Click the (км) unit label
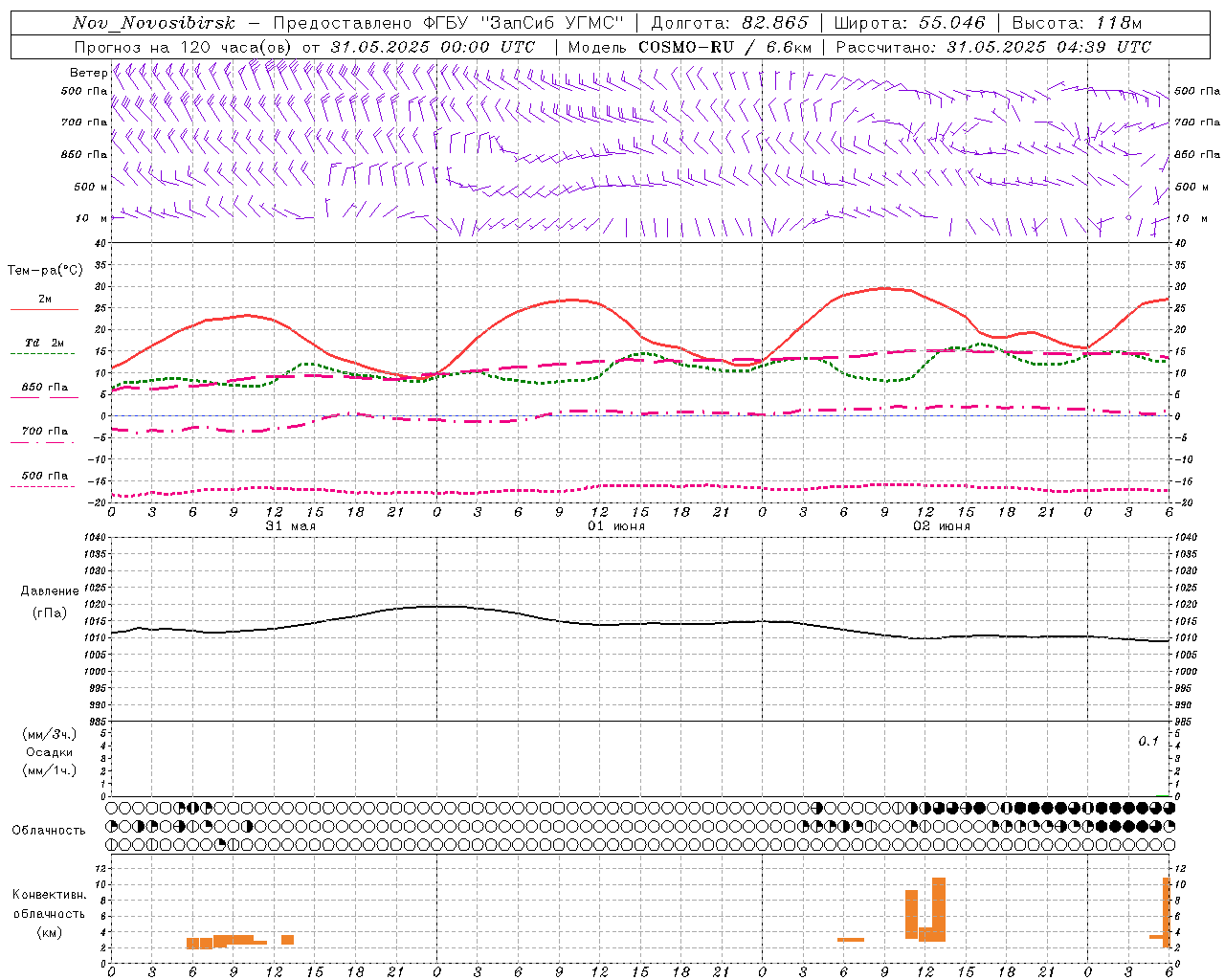1225x980 pixels. click(x=49, y=932)
